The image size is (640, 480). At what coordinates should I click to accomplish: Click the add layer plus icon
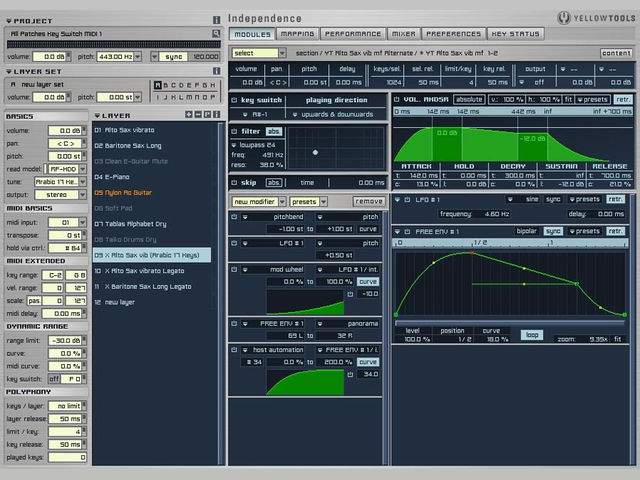pyautogui.click(x=189, y=115)
